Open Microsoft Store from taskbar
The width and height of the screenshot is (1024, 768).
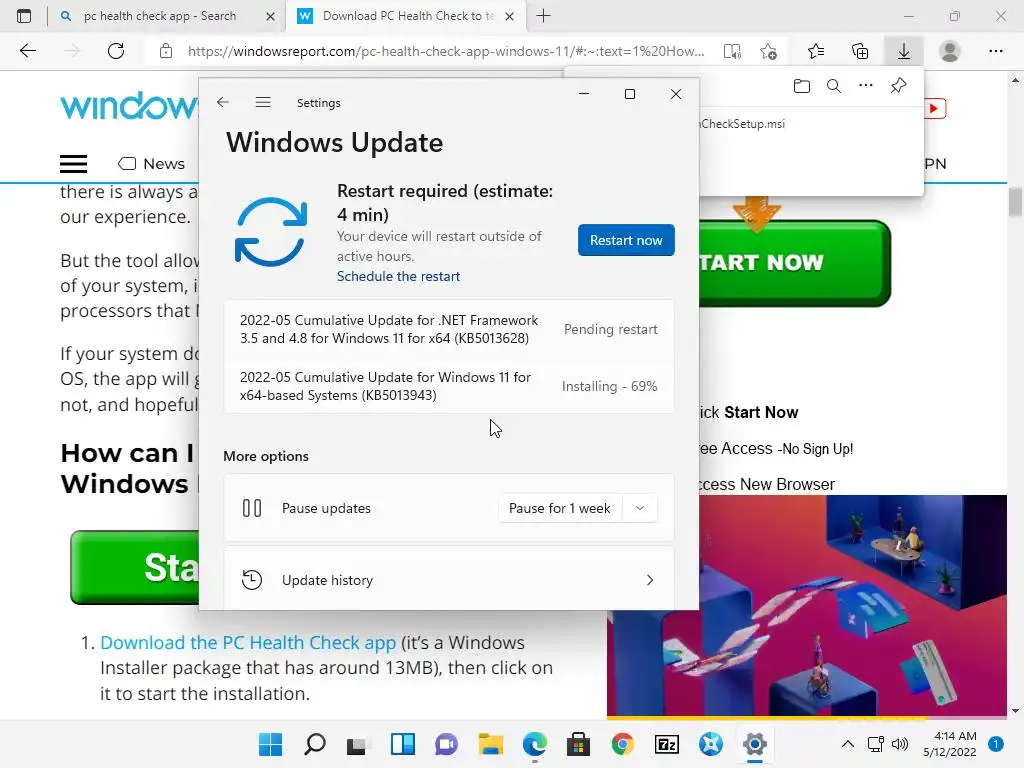(579, 744)
